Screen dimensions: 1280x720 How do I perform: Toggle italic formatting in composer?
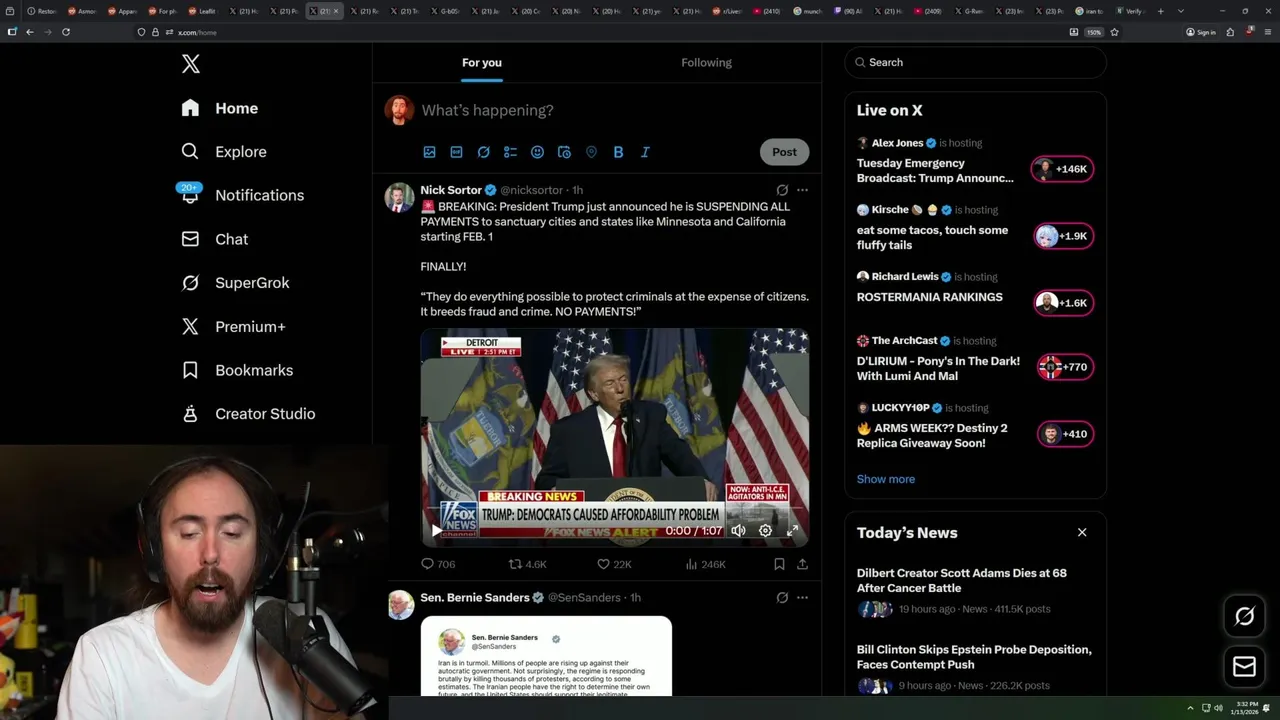[645, 152]
